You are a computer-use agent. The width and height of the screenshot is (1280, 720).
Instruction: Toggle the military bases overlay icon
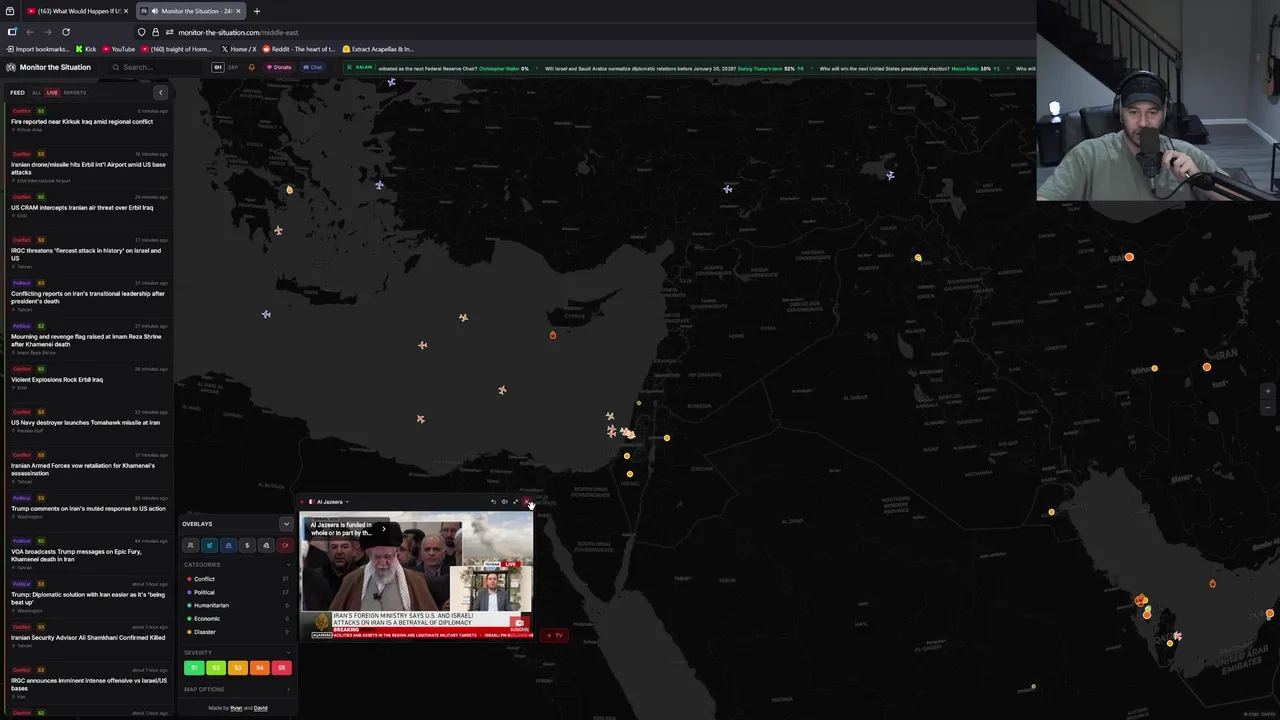coord(228,545)
